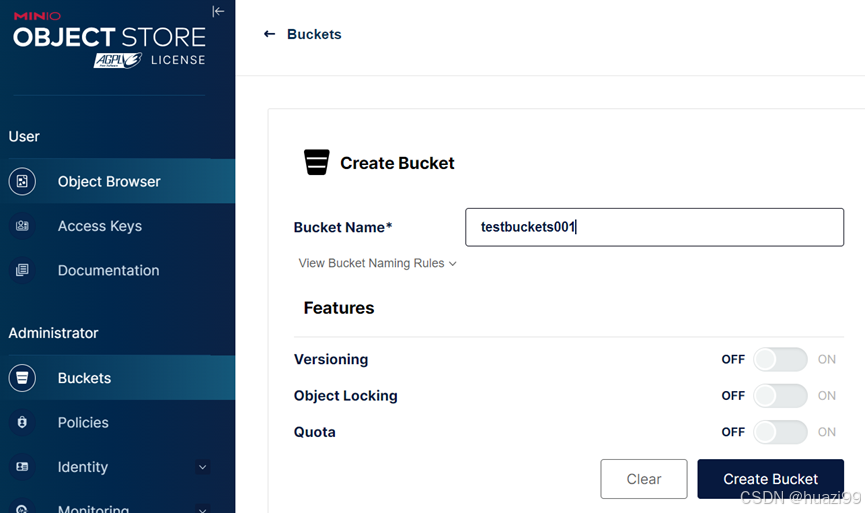The image size is (865, 513).
Task: Click the ON label beside Versioning
Action: [826, 360]
